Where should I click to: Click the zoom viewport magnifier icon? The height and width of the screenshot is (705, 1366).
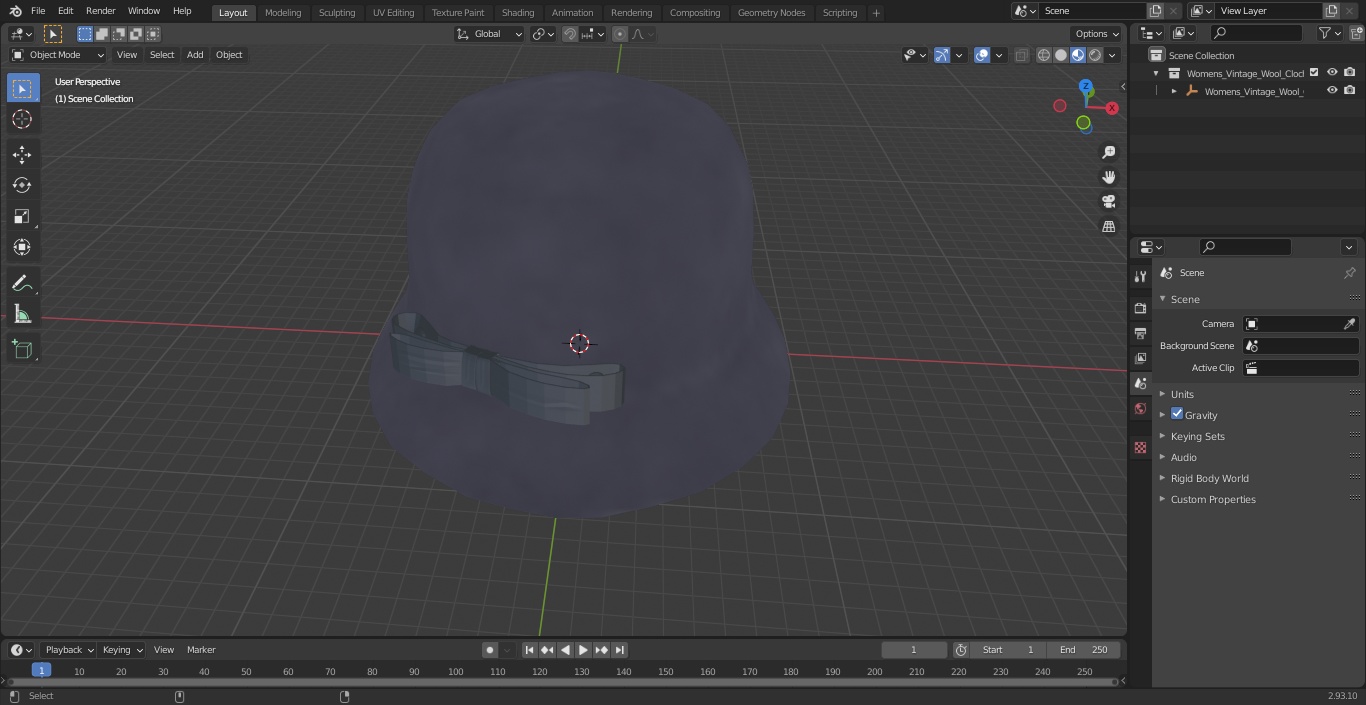pos(1108,152)
